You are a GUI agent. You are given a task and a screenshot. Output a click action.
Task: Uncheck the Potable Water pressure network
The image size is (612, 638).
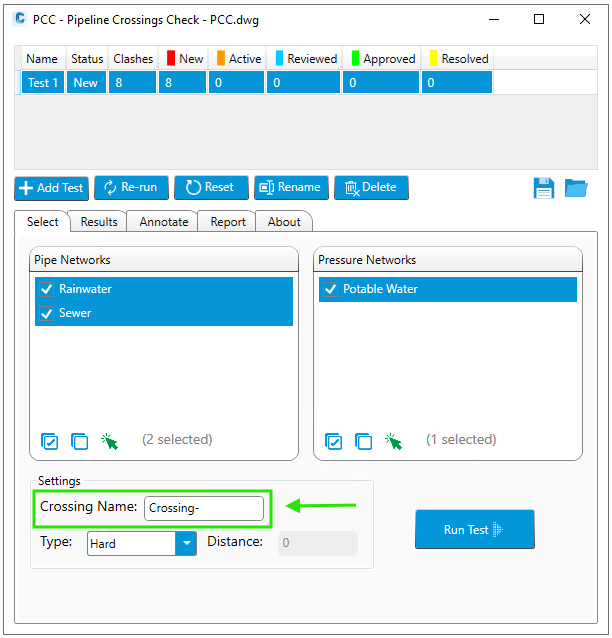coord(330,289)
